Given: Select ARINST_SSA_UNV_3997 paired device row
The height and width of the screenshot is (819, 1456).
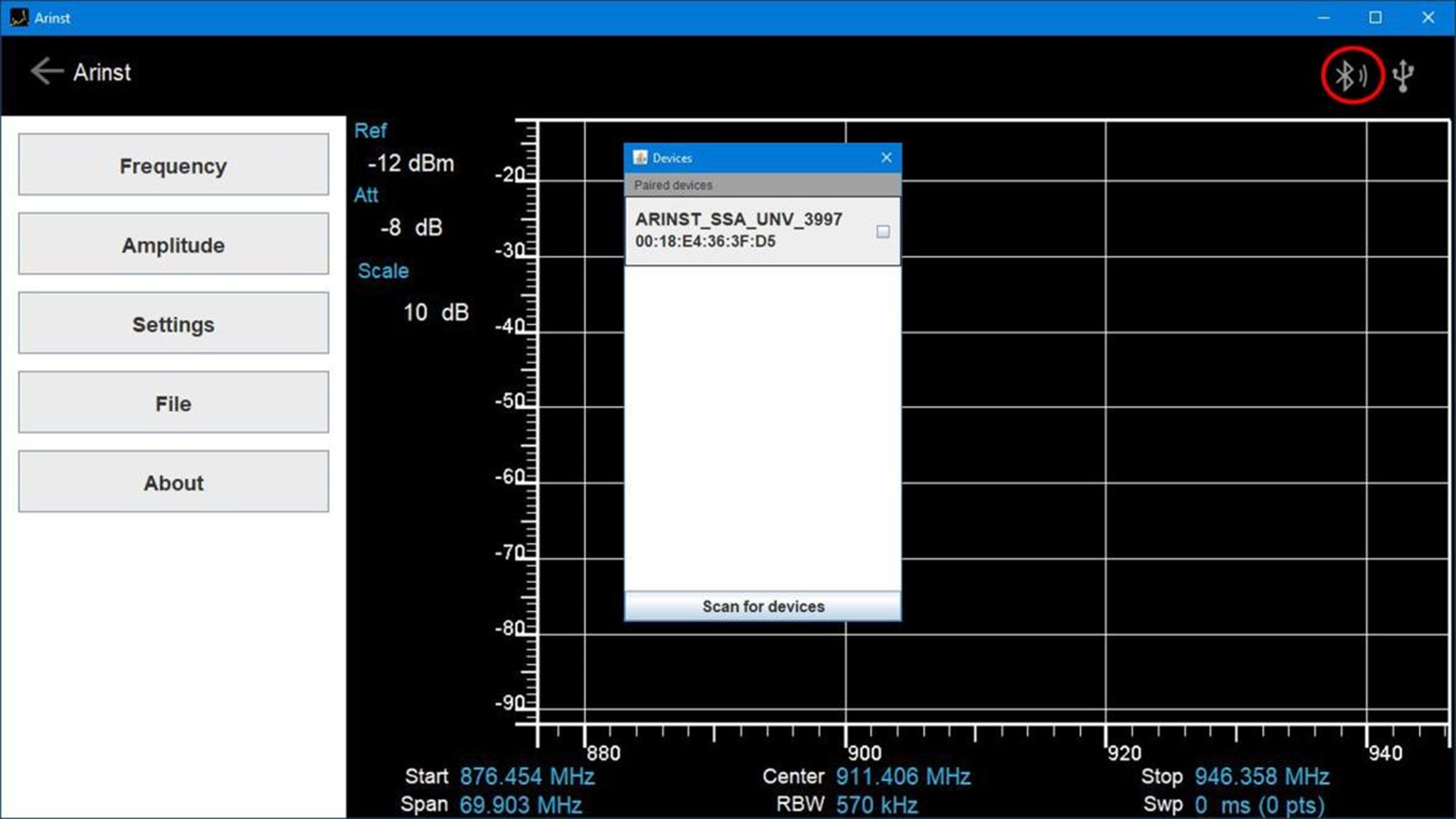Looking at the screenshot, I should click(763, 231).
